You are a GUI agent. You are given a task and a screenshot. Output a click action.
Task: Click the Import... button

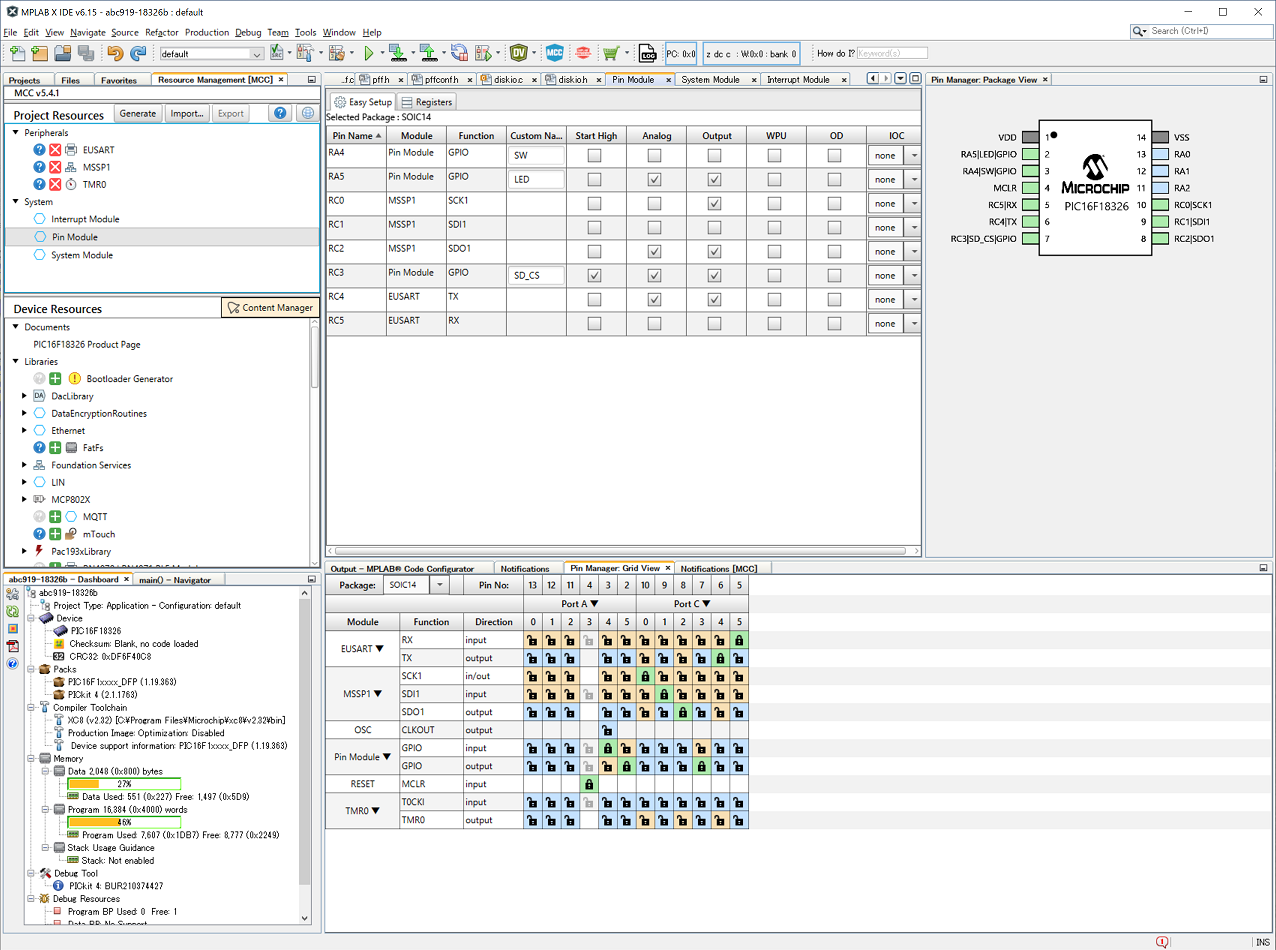click(x=187, y=114)
